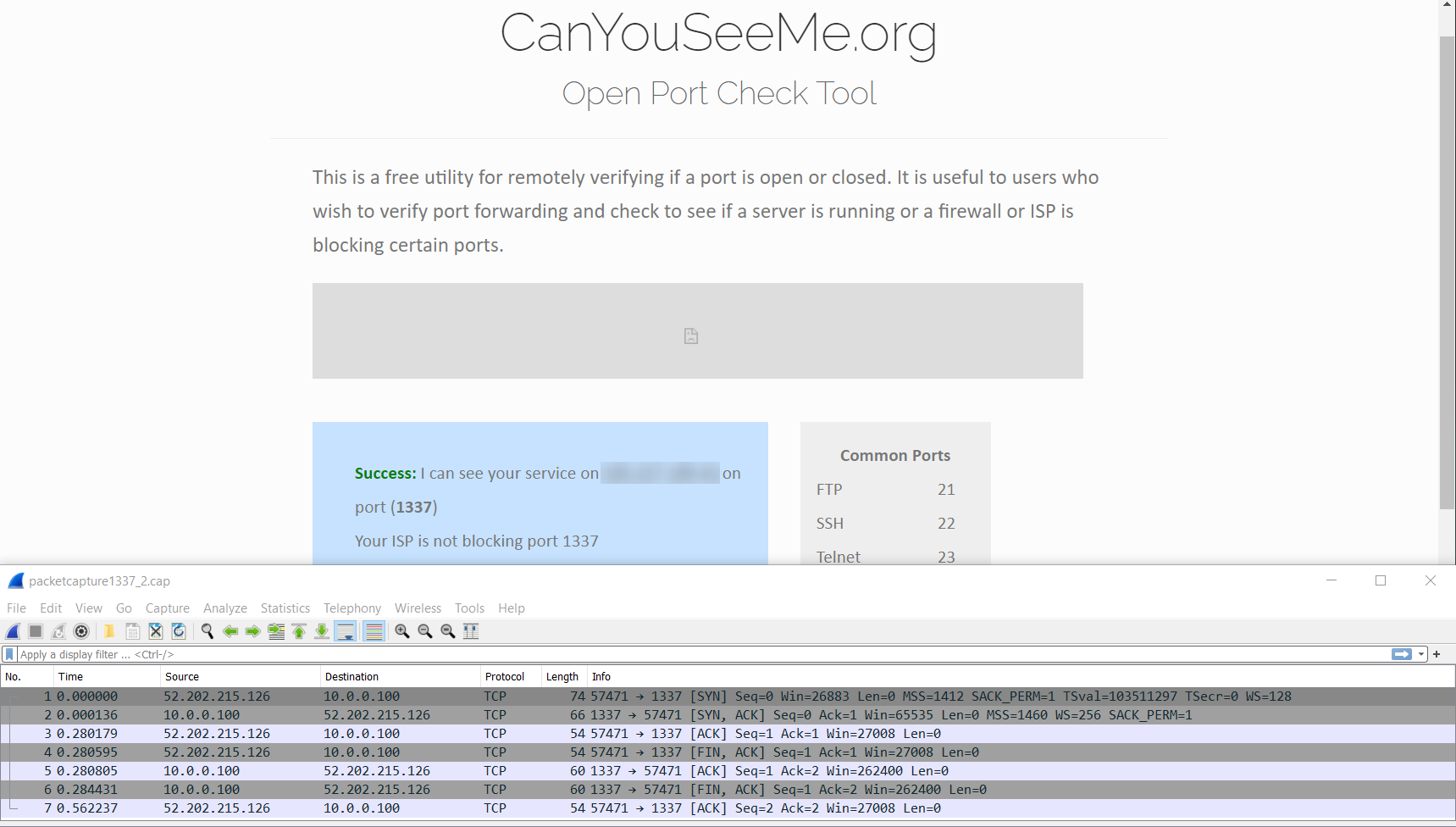Focus the display filter input field
Viewport: 1456px width, 827px height.
pyautogui.click(x=703, y=654)
